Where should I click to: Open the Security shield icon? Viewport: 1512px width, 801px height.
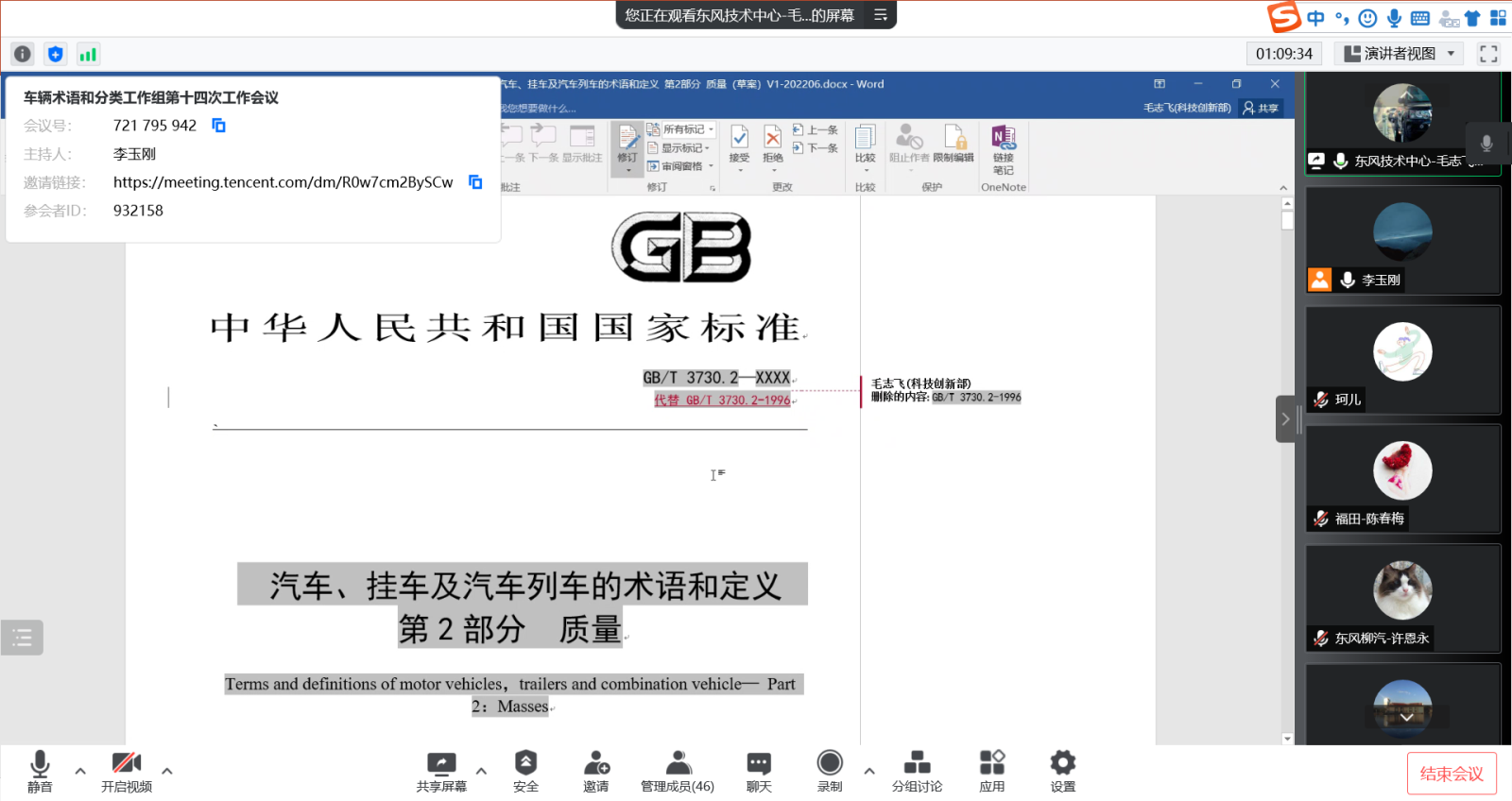click(525, 763)
